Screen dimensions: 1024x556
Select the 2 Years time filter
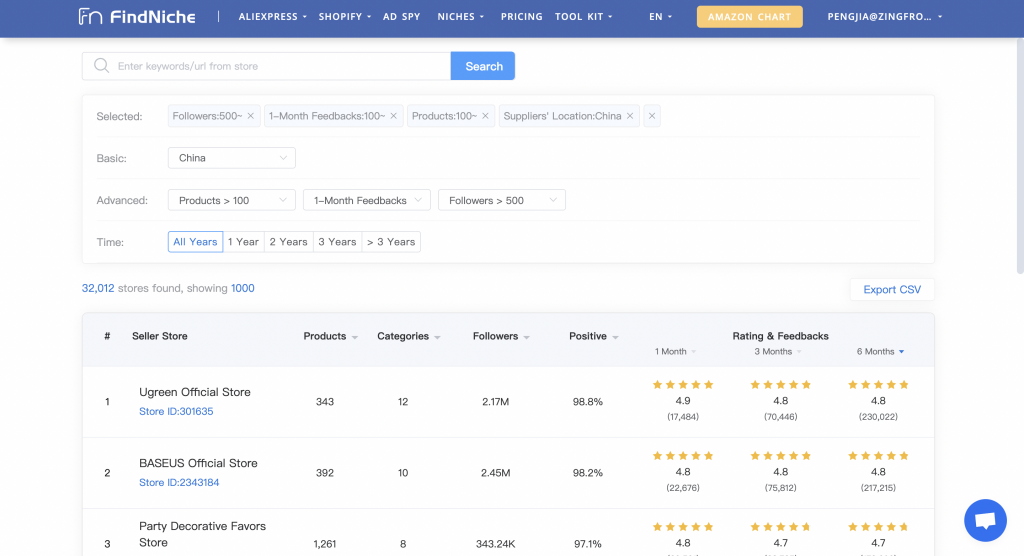289,242
